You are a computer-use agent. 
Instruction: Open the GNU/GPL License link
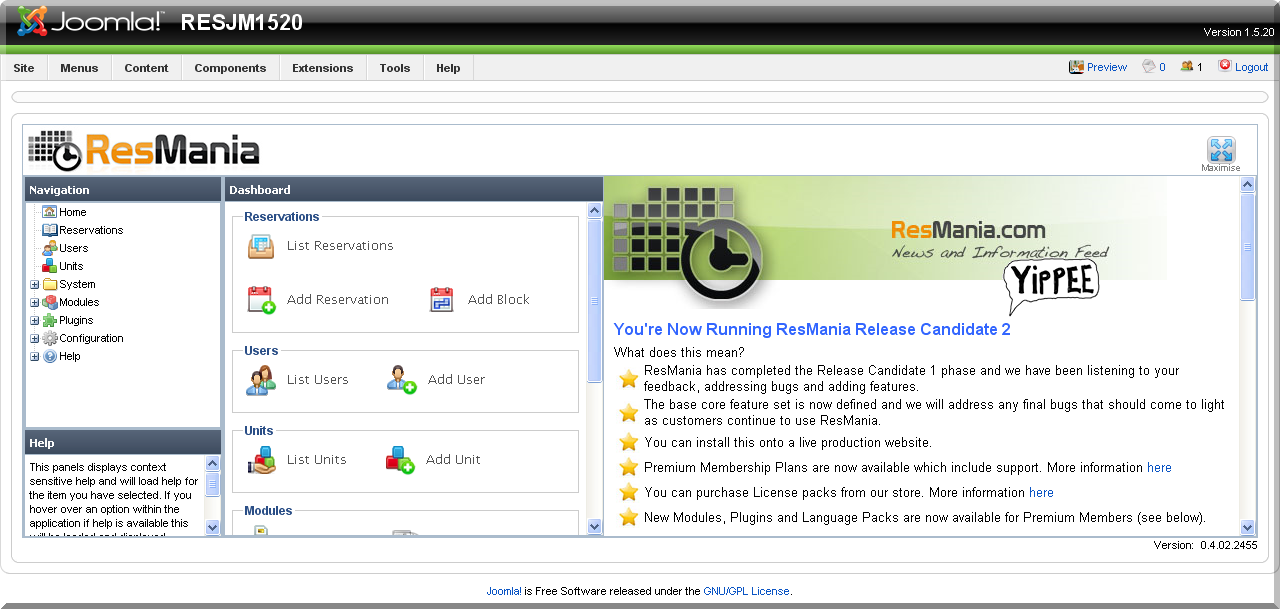click(746, 591)
